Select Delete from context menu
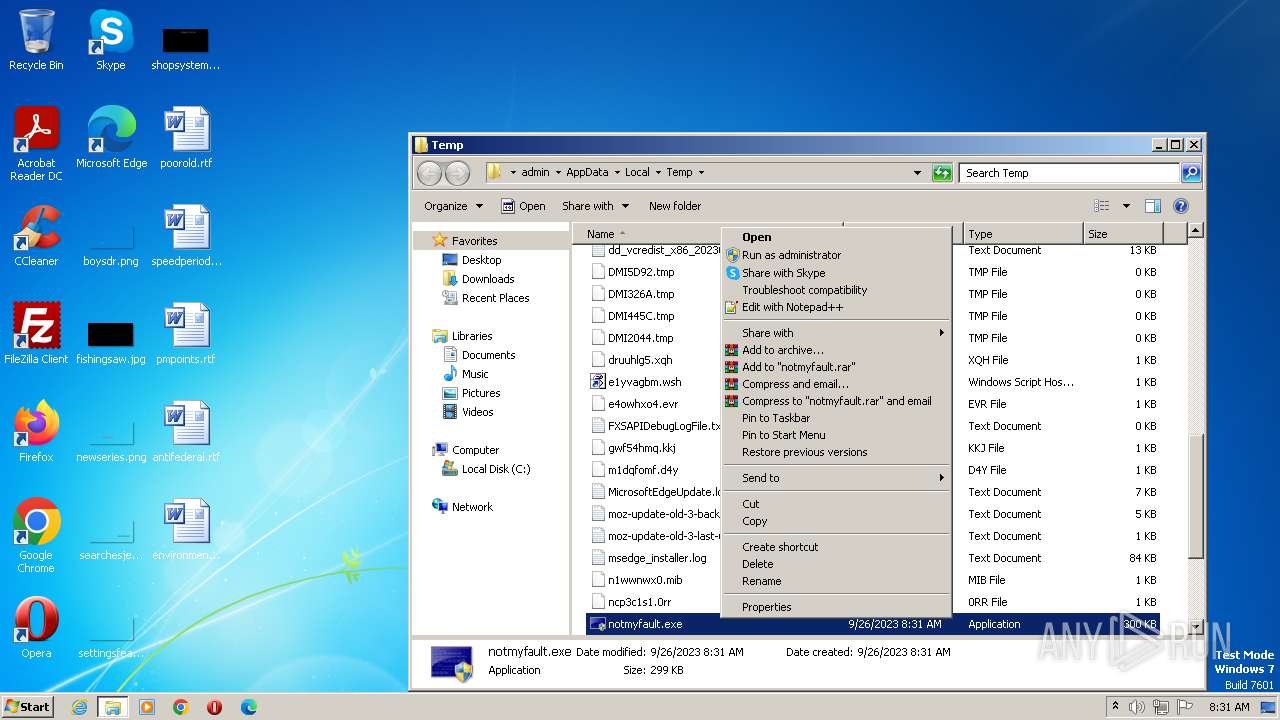 click(835, 564)
